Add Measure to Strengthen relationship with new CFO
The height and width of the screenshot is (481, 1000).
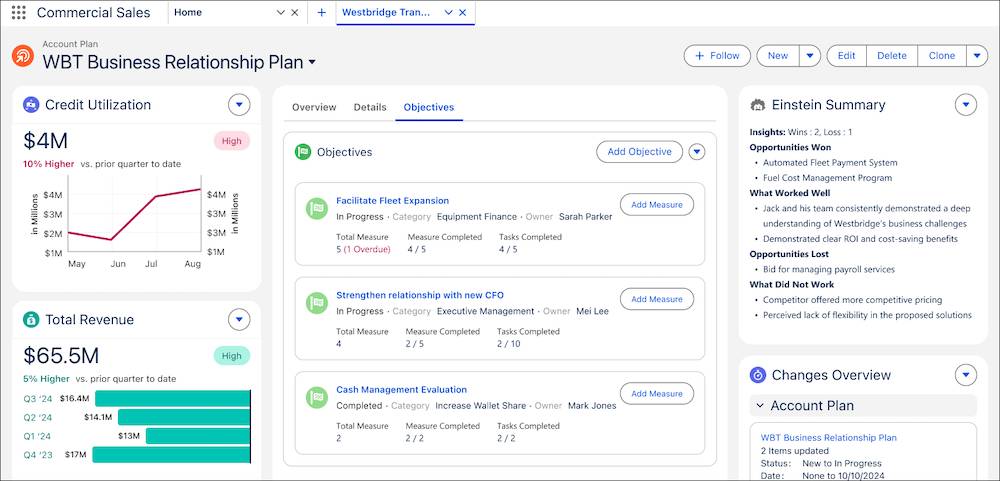657,299
